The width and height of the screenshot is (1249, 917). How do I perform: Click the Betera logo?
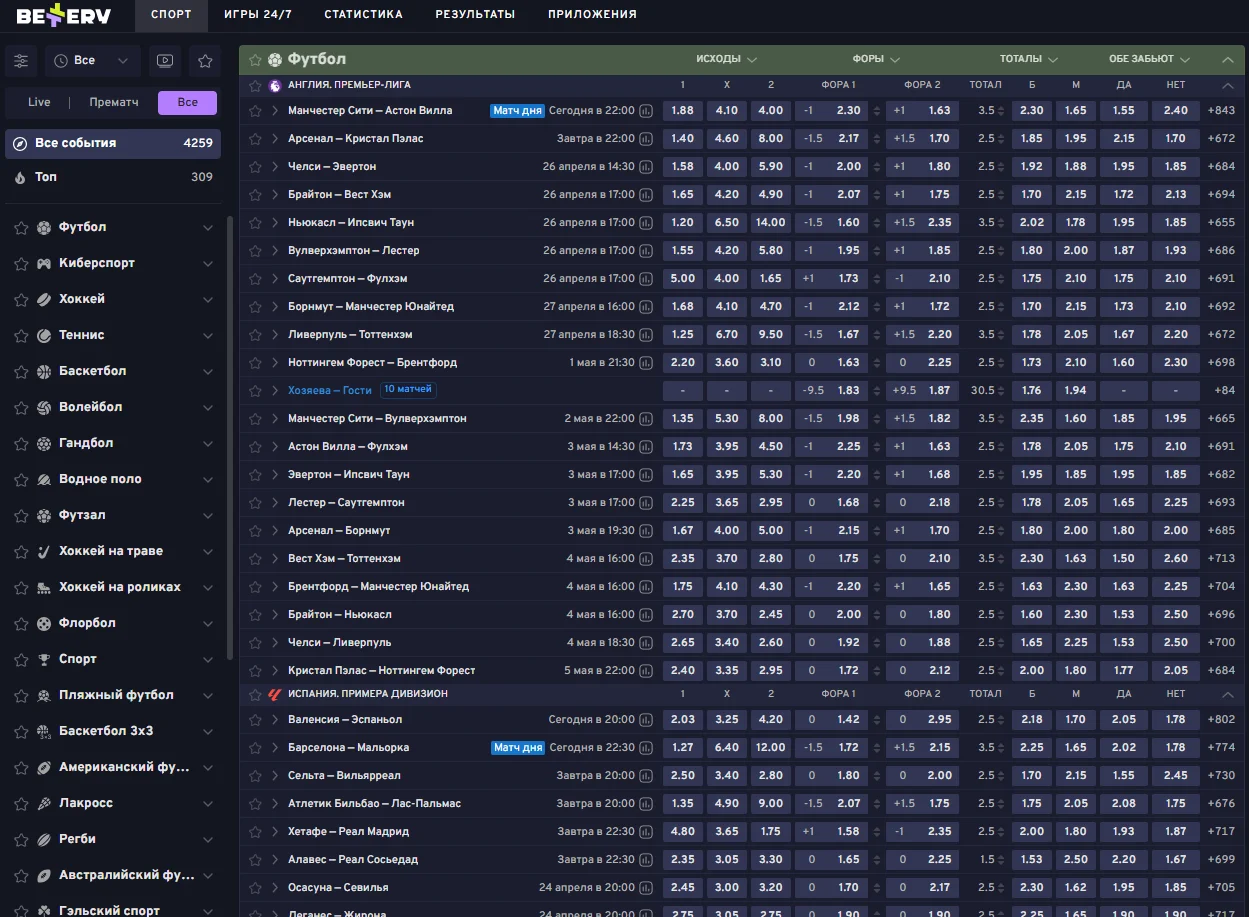[x=64, y=15]
